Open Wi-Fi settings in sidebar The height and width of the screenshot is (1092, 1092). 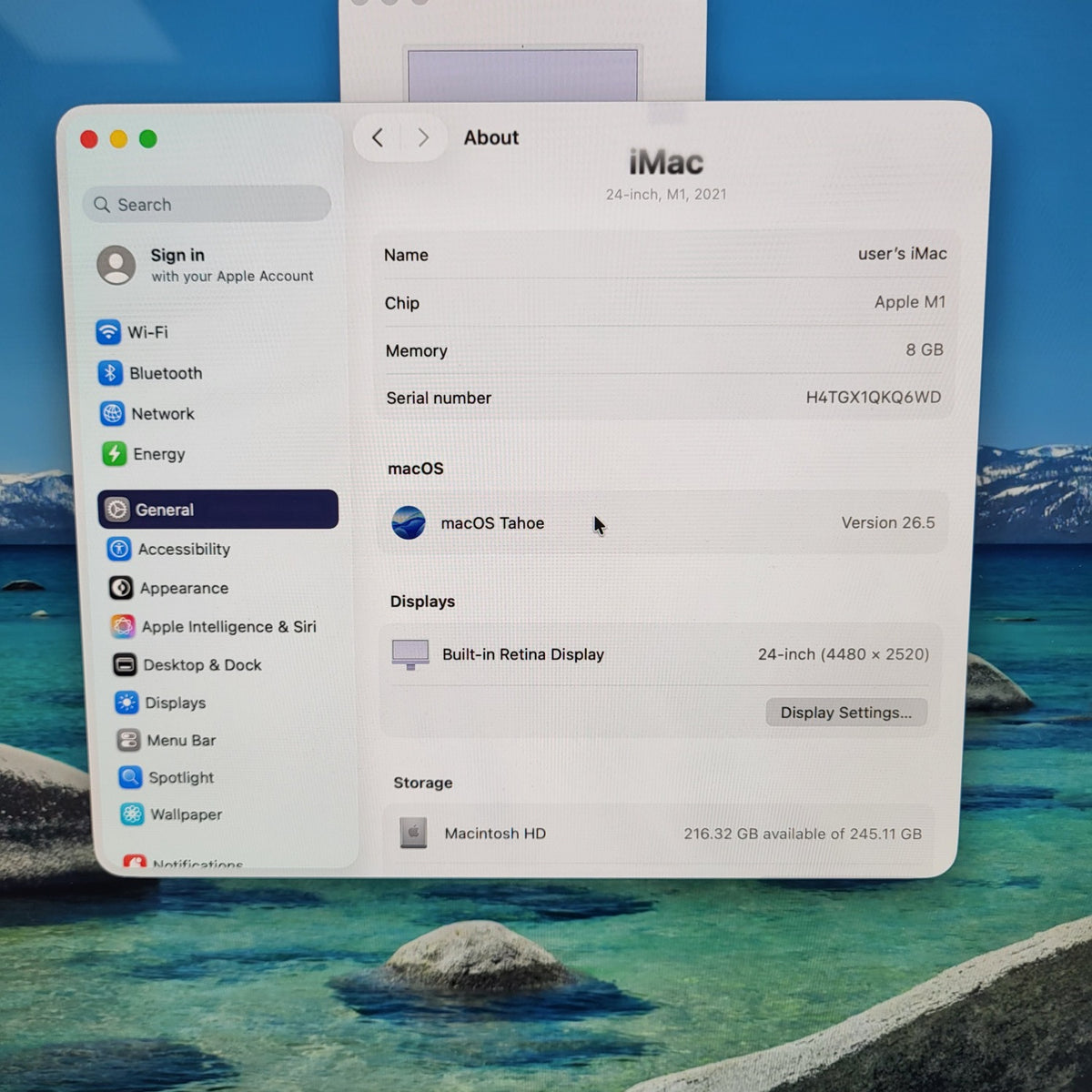(134, 332)
